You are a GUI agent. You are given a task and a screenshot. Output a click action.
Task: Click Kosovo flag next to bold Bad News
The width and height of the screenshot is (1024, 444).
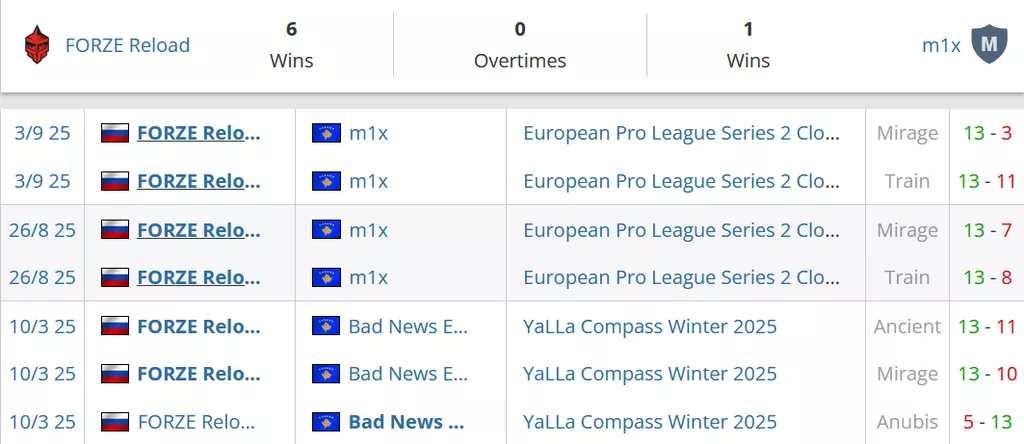tap(326, 422)
